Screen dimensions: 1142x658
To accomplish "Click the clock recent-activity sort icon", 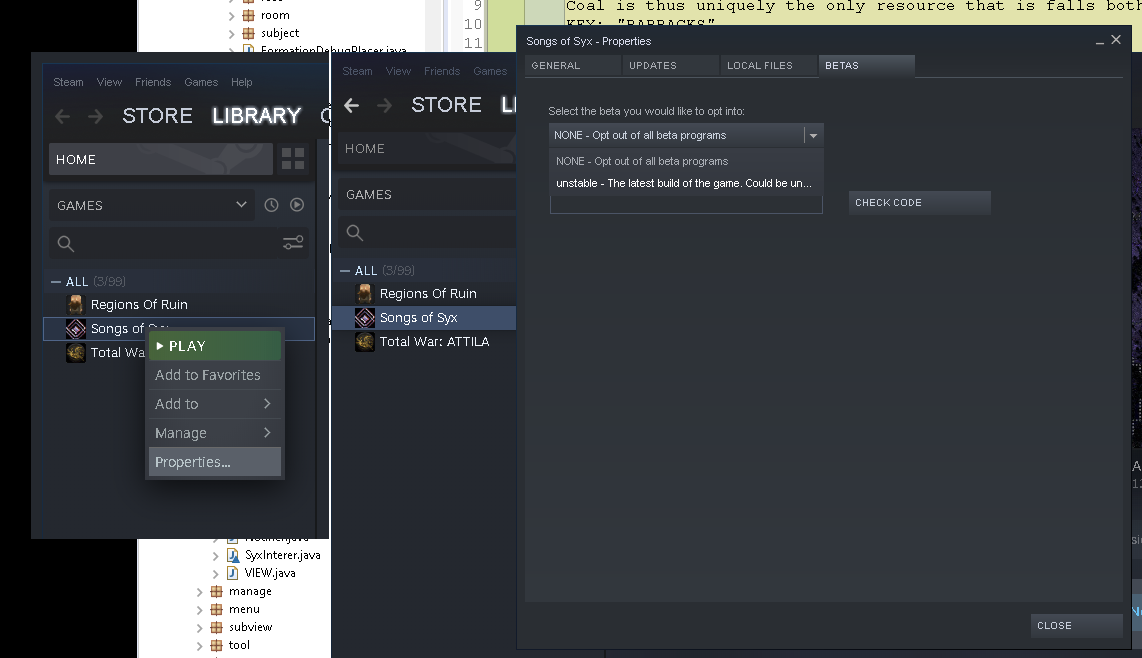I will (272, 205).
